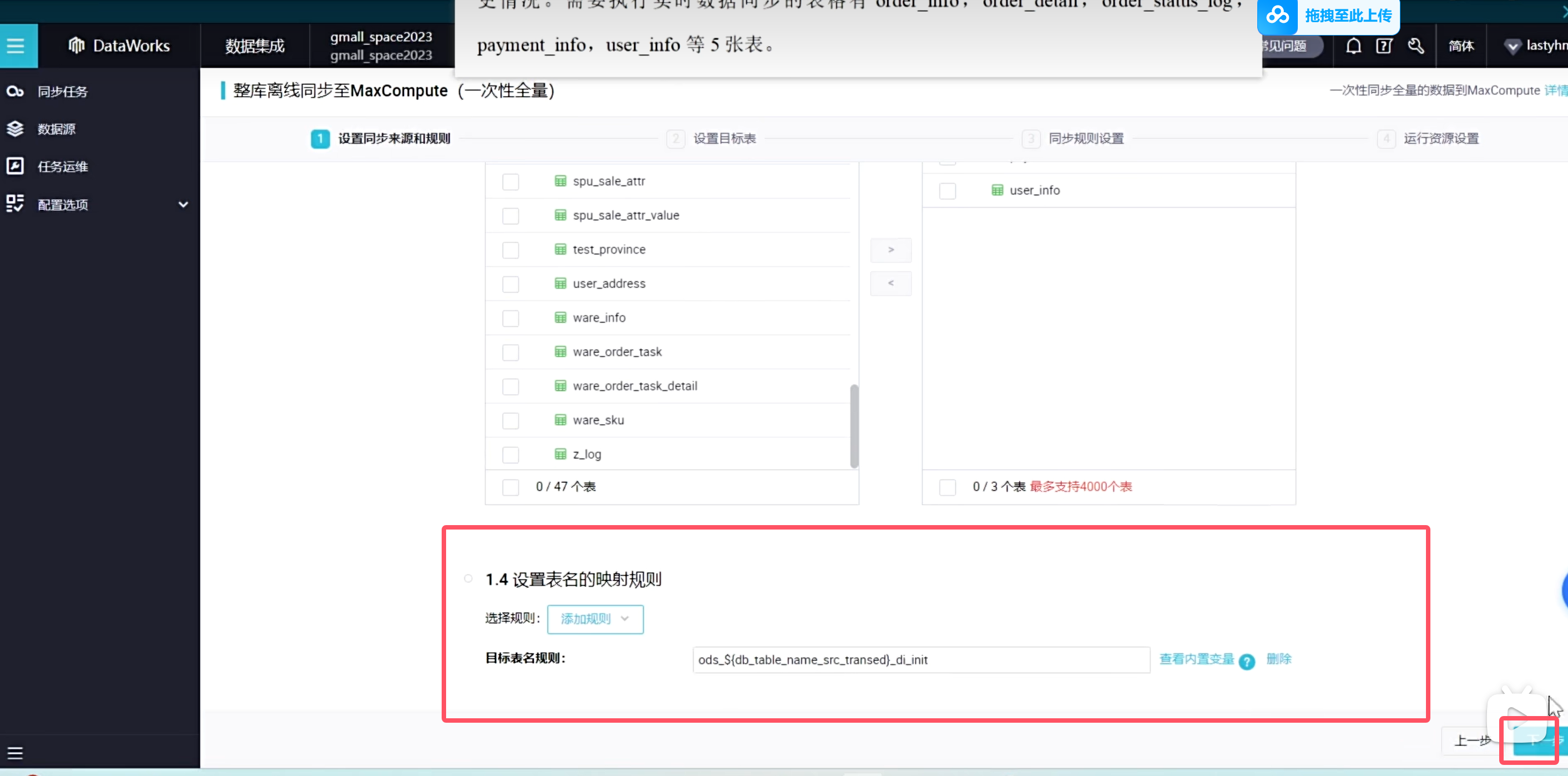The width and height of the screenshot is (1568, 776).
Task: Check the test_province table checkbox
Action: 510,250
